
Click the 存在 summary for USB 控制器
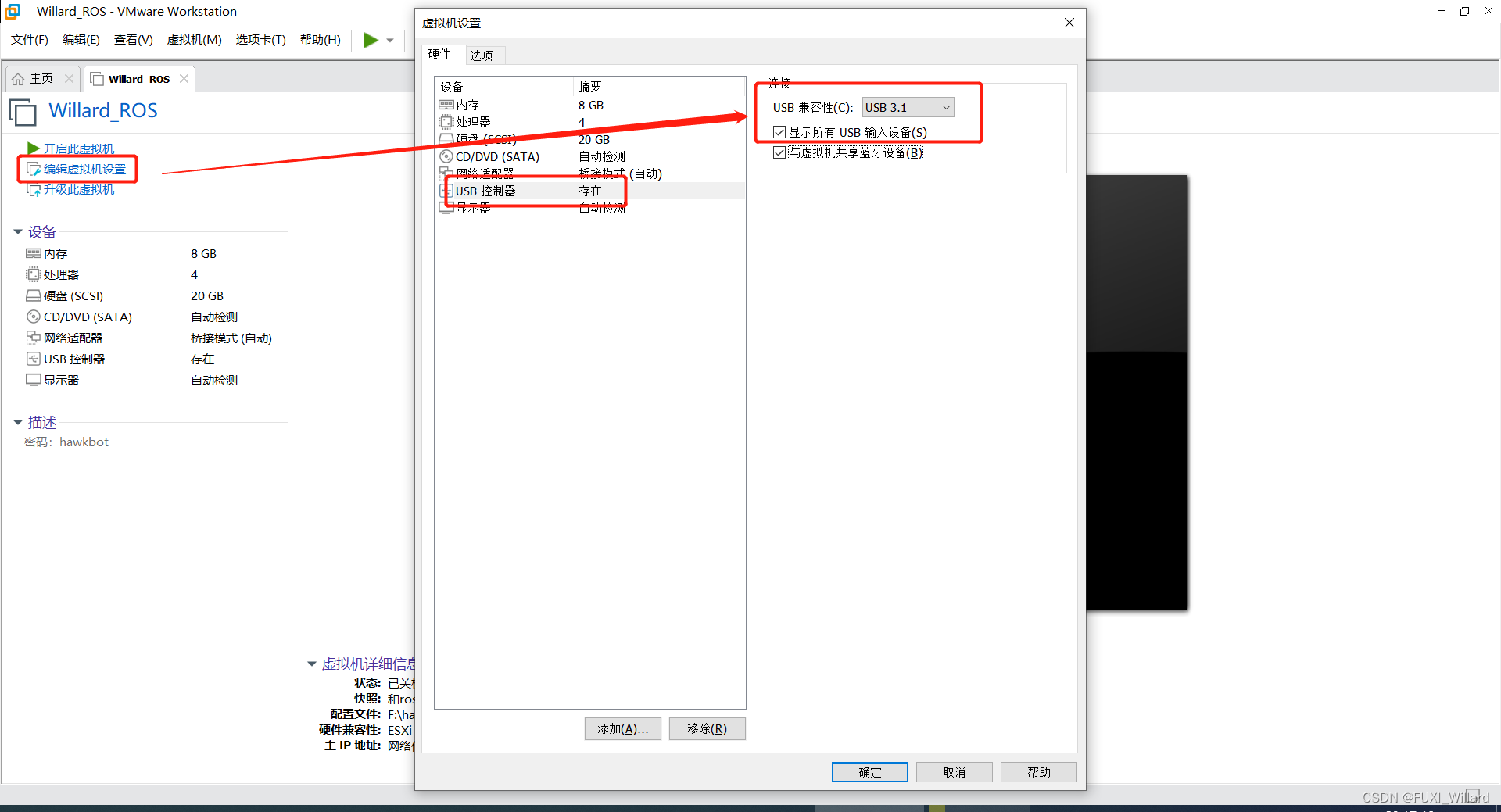point(590,191)
